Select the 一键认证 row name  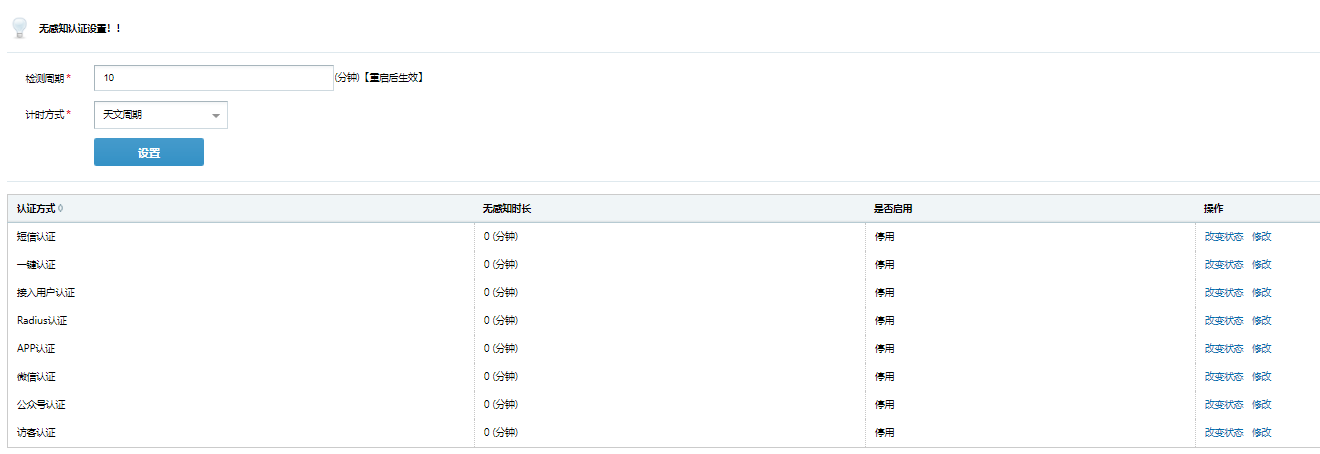36,265
